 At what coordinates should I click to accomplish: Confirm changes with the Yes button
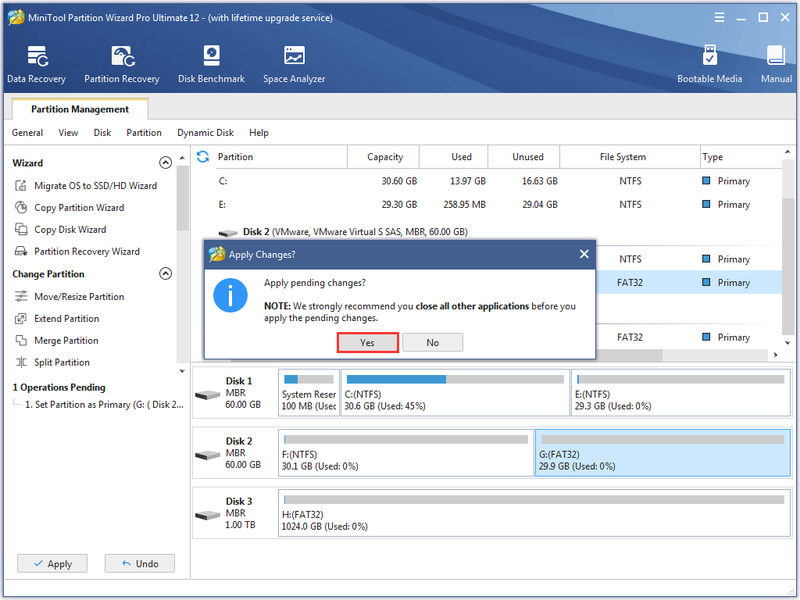367,342
